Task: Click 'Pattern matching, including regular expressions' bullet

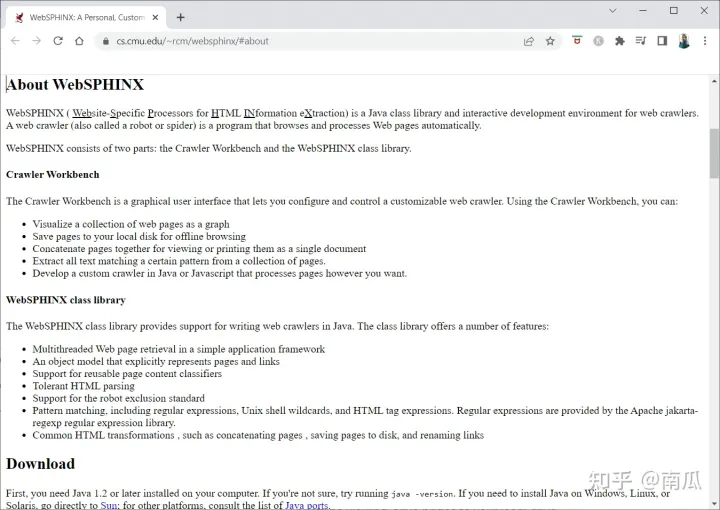Action: 365,417
